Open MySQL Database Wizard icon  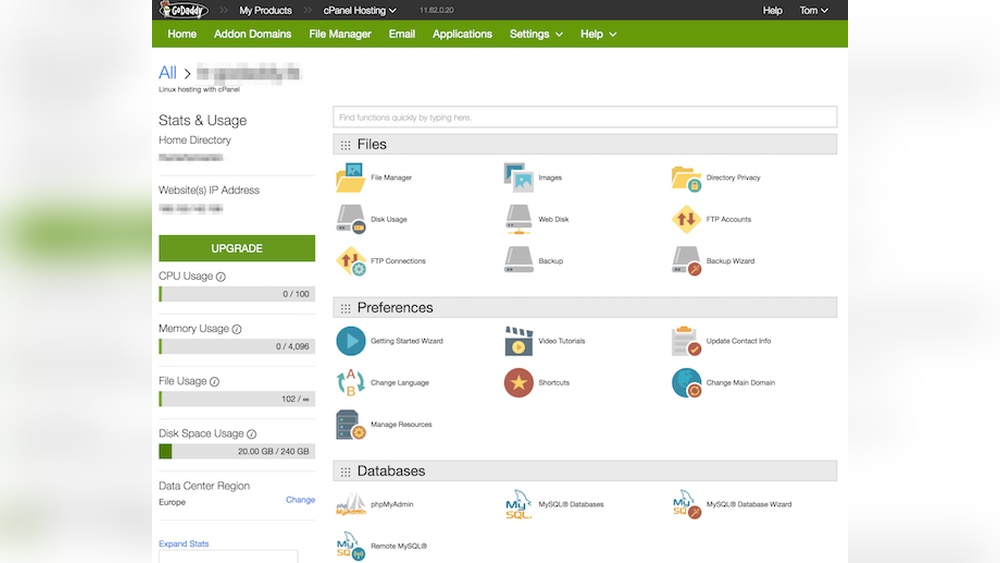point(686,504)
